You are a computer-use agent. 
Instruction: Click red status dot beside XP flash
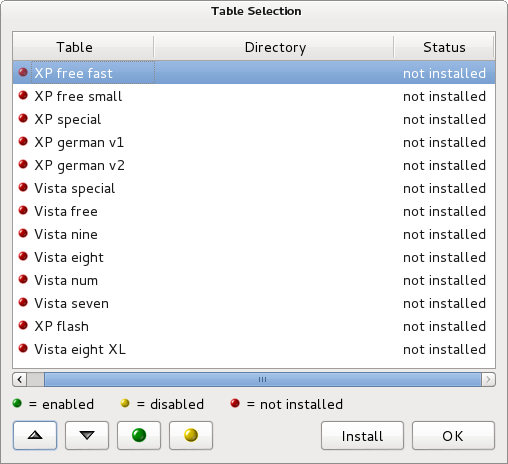[x=23, y=325]
